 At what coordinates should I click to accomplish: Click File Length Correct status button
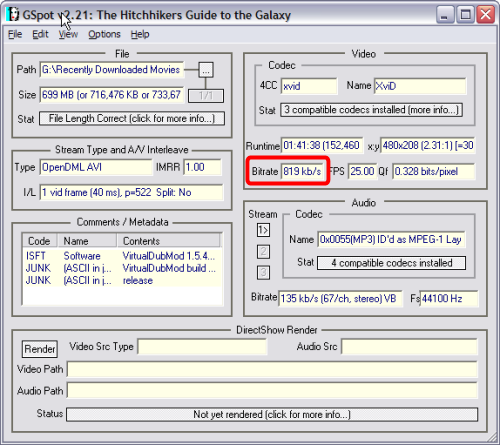(132, 119)
